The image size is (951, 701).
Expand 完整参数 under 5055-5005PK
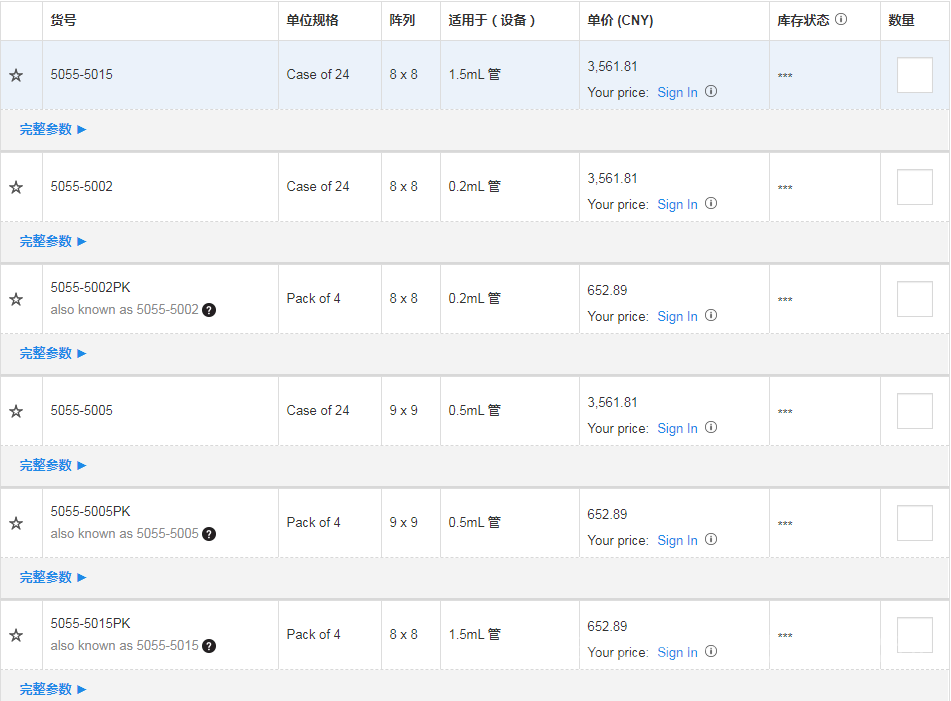[53, 577]
